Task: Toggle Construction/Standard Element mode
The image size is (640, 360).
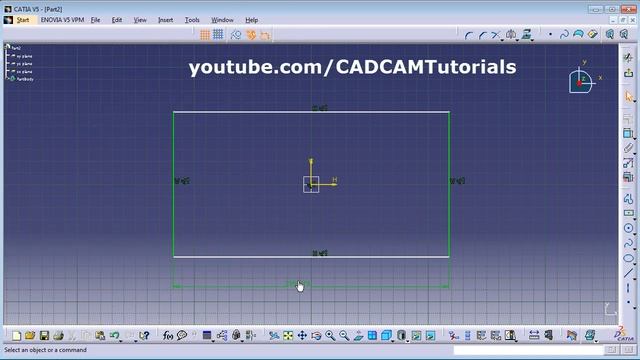Action: [236, 35]
